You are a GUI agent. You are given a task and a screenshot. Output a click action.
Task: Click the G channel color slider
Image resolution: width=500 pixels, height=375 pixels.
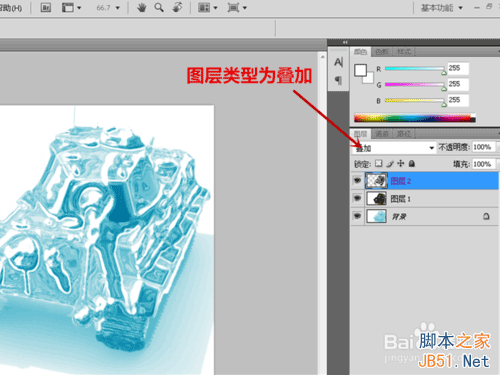[415, 84]
